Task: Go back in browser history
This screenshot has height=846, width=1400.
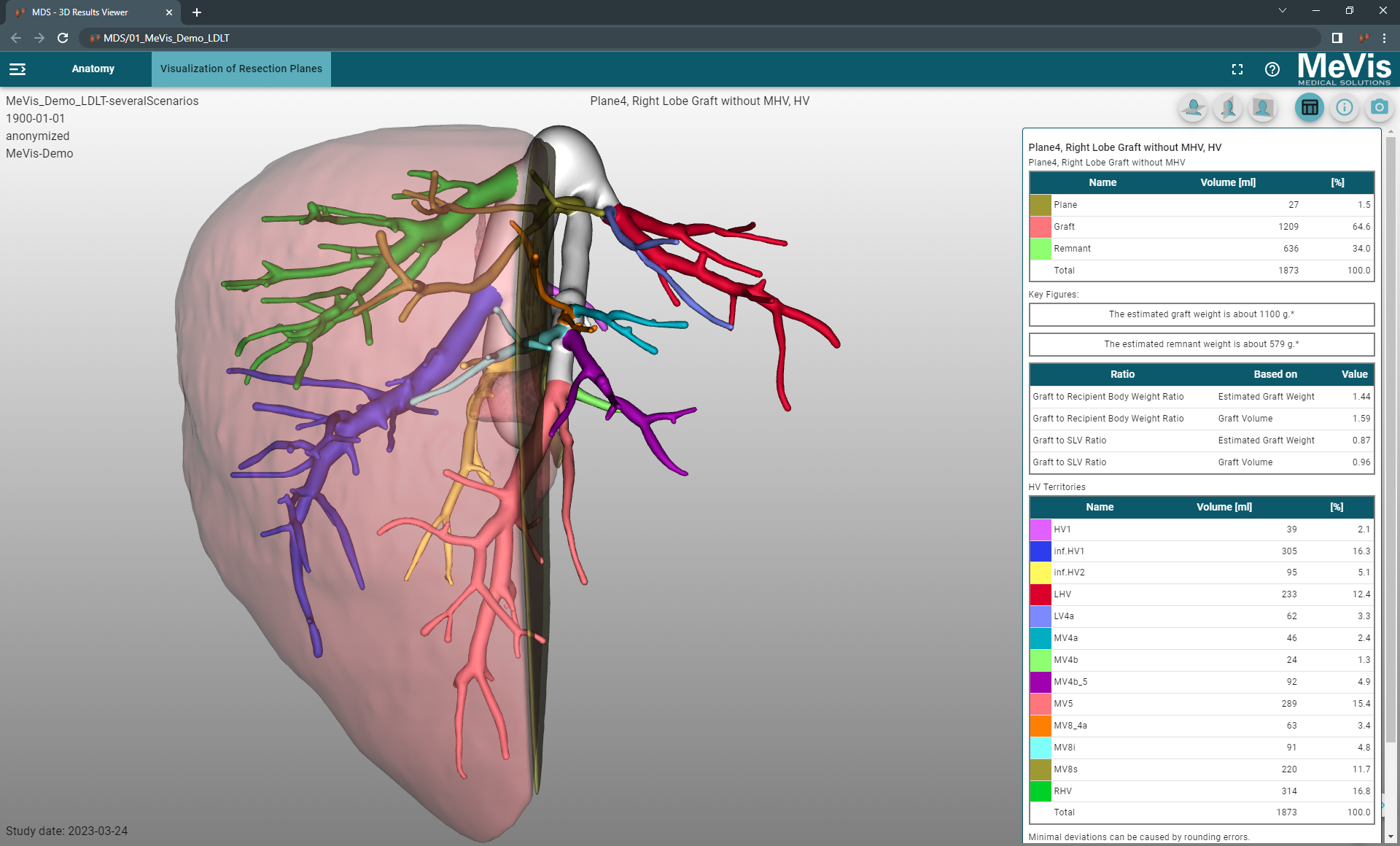Action: tap(16, 38)
